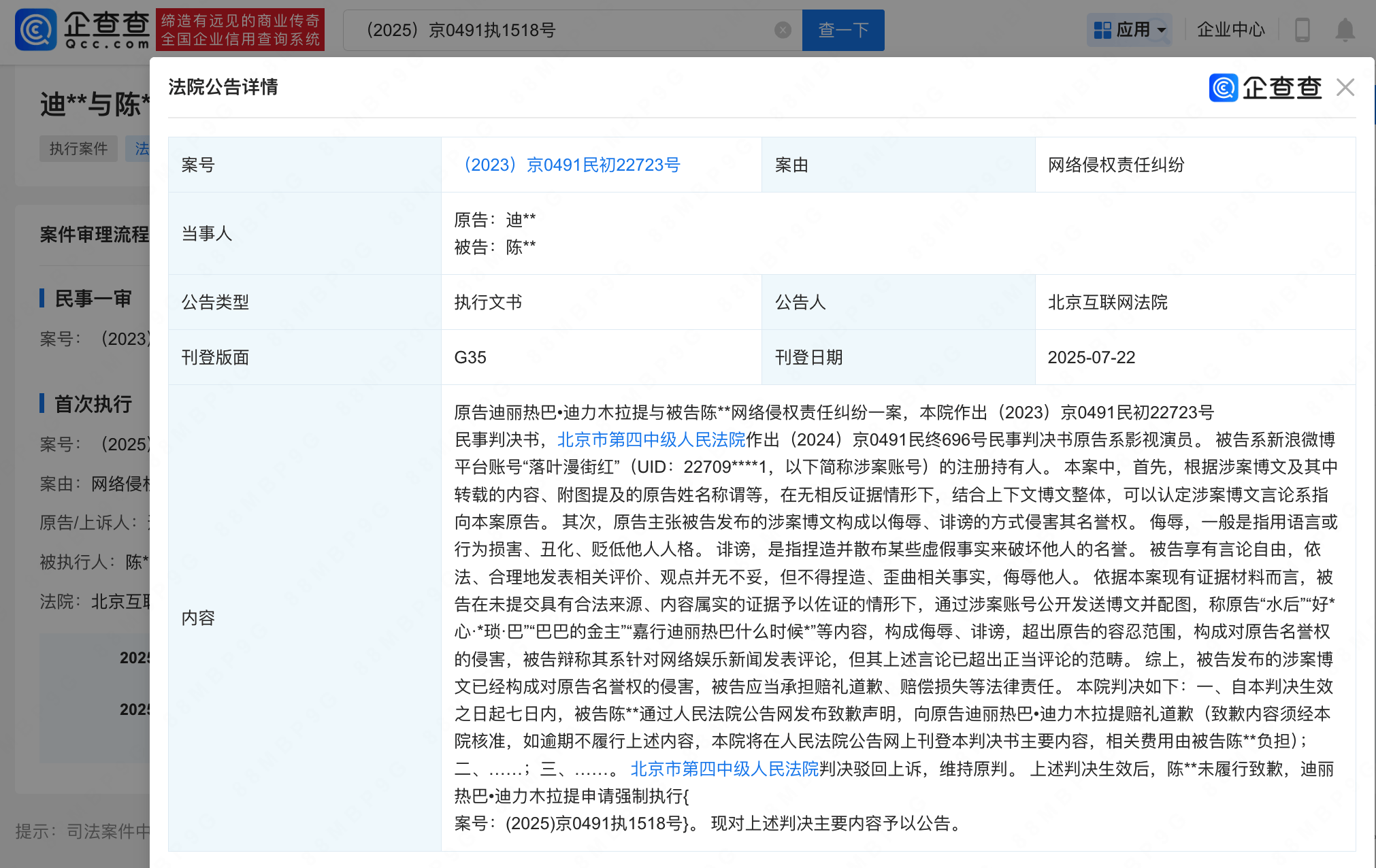Open 企业中心 menu item
This screenshot has height=868, width=1376.
[1230, 30]
